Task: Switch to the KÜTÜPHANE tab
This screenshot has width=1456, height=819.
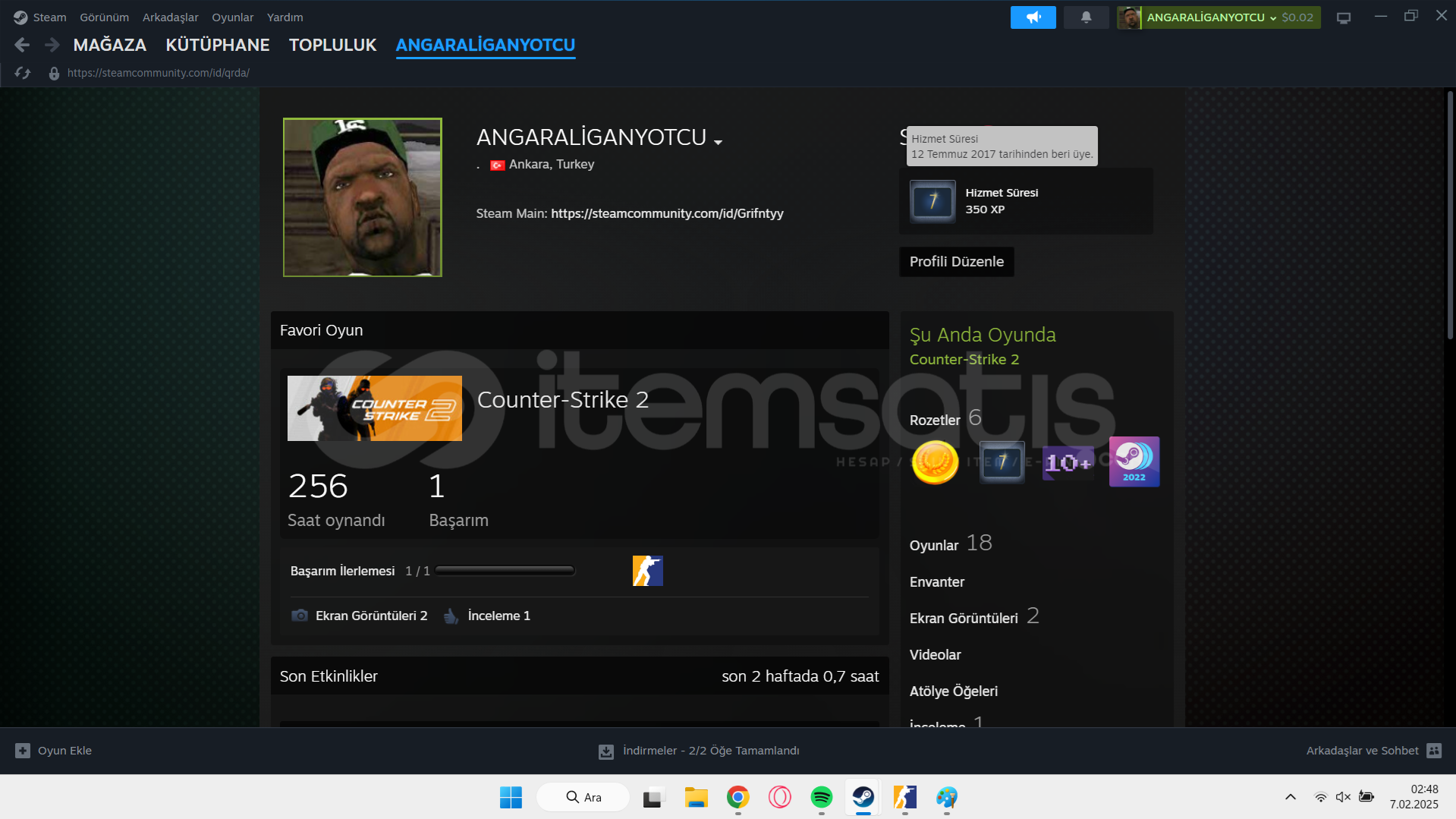Action: (217, 45)
